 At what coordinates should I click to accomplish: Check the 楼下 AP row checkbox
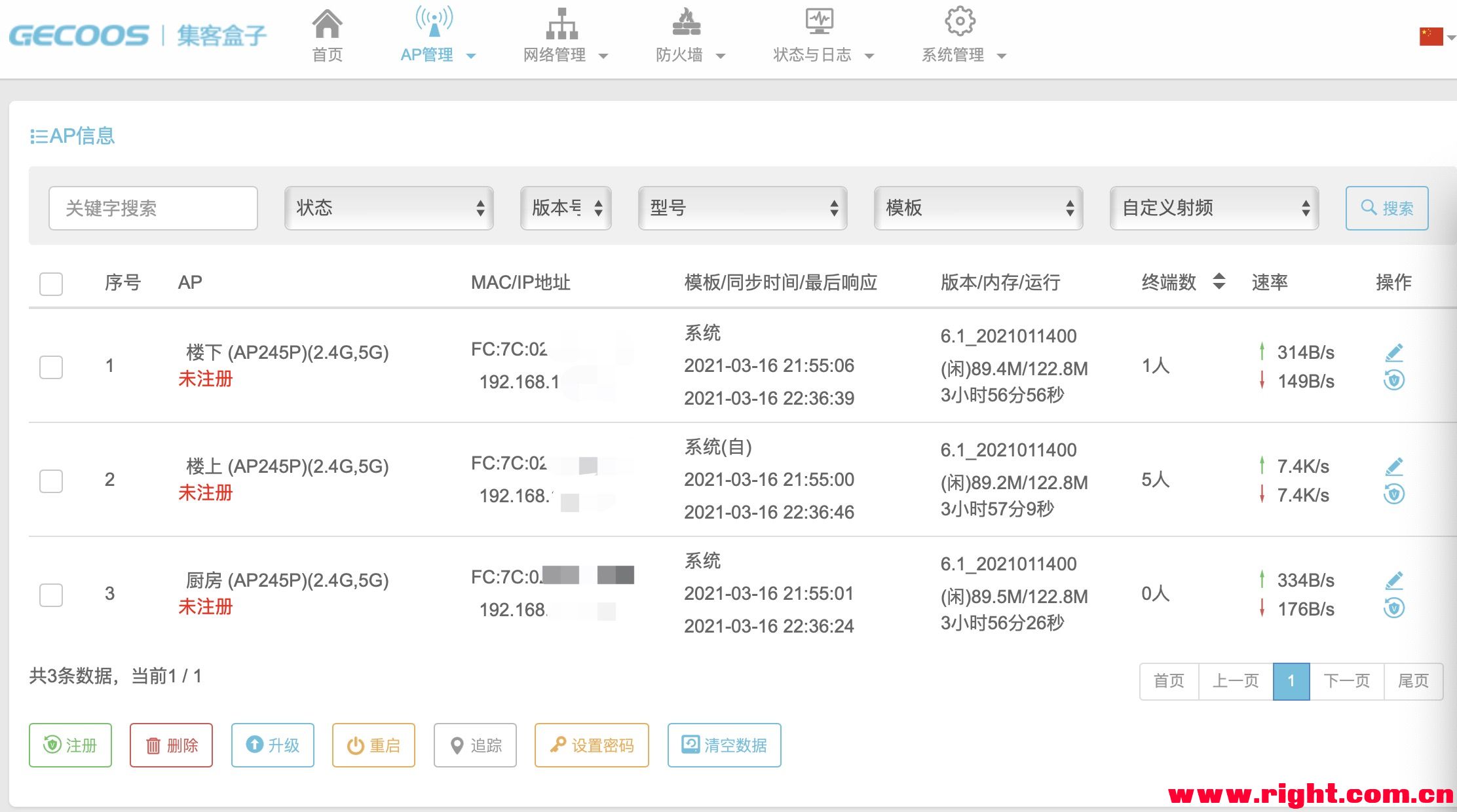(51, 367)
